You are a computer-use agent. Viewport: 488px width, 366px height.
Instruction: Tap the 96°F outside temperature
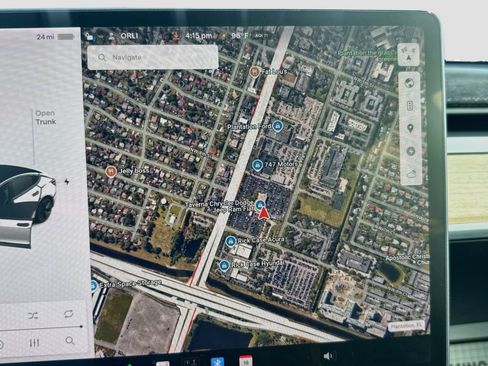(240, 35)
